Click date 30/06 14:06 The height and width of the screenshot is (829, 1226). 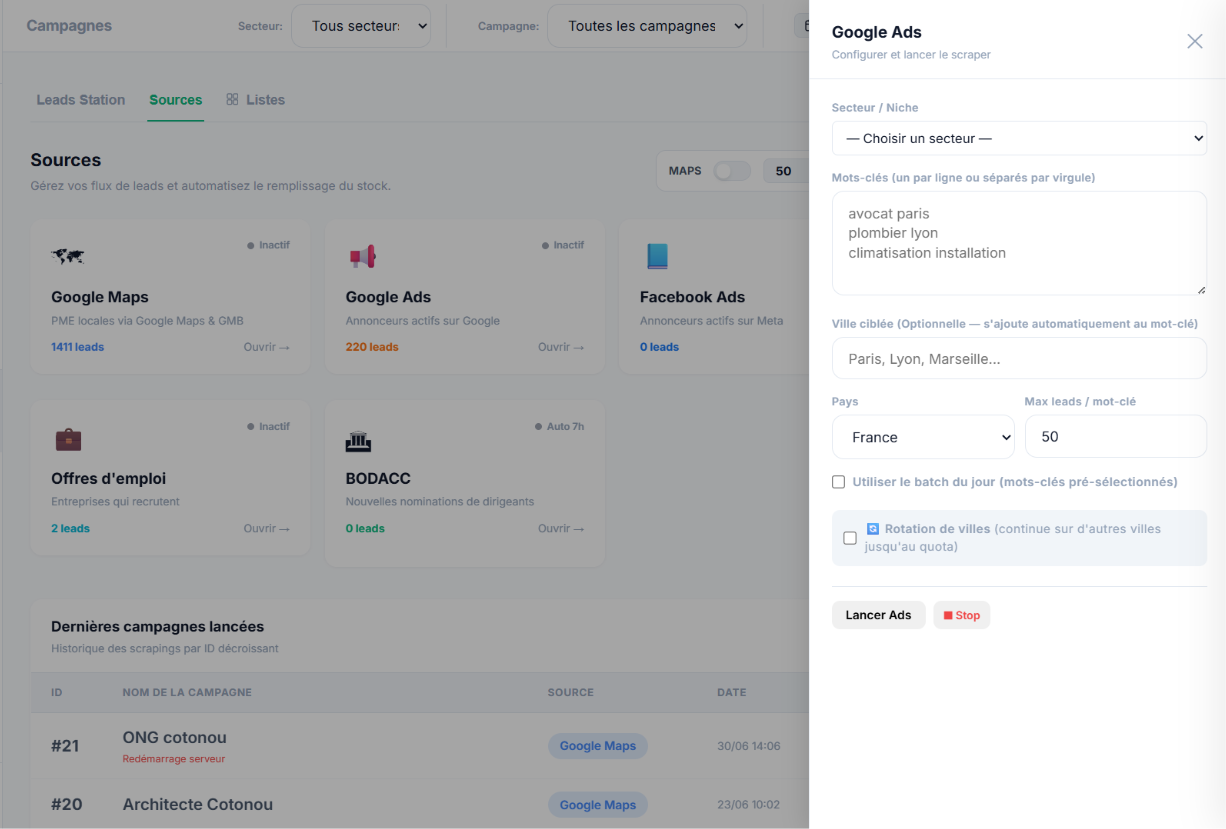pyautogui.click(x=749, y=746)
